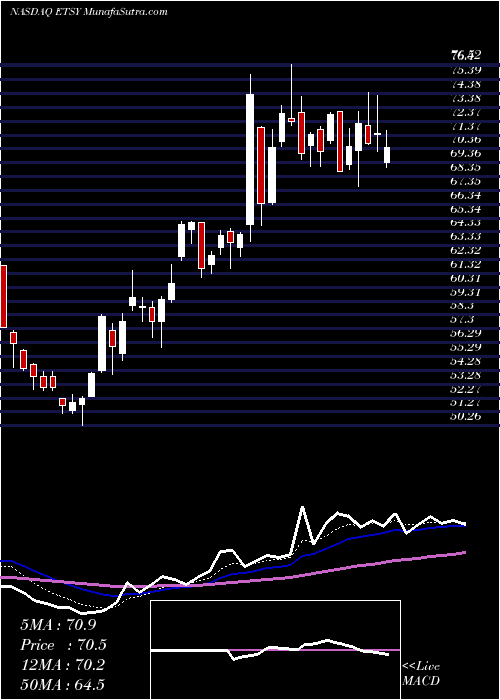Click the 5MA : 70.9 reading
Viewport: 500px width, 700px height.
(58, 625)
